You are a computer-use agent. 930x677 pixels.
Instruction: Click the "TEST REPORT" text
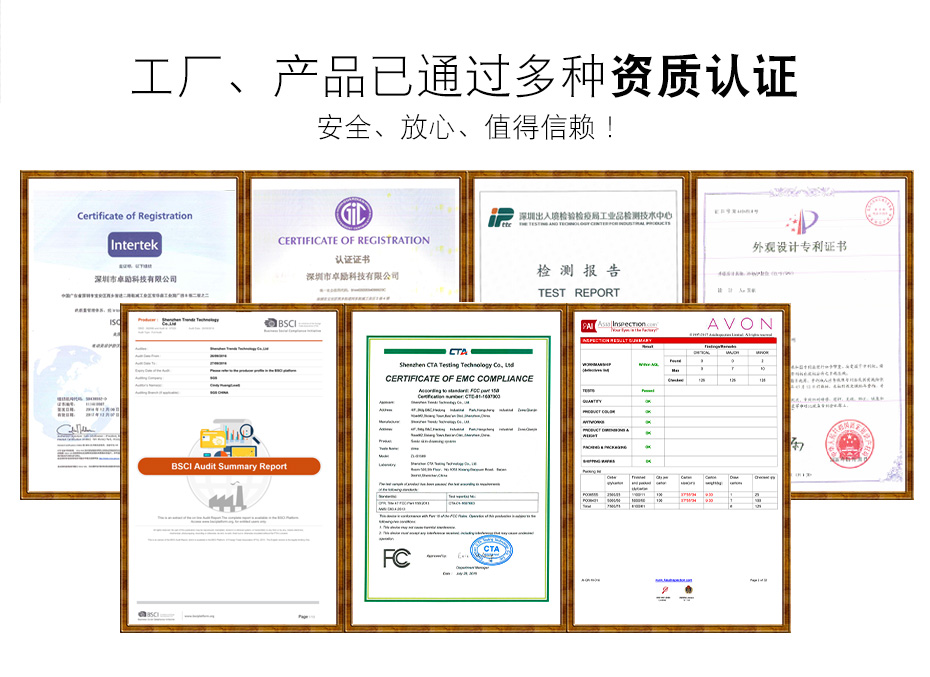pos(578,293)
